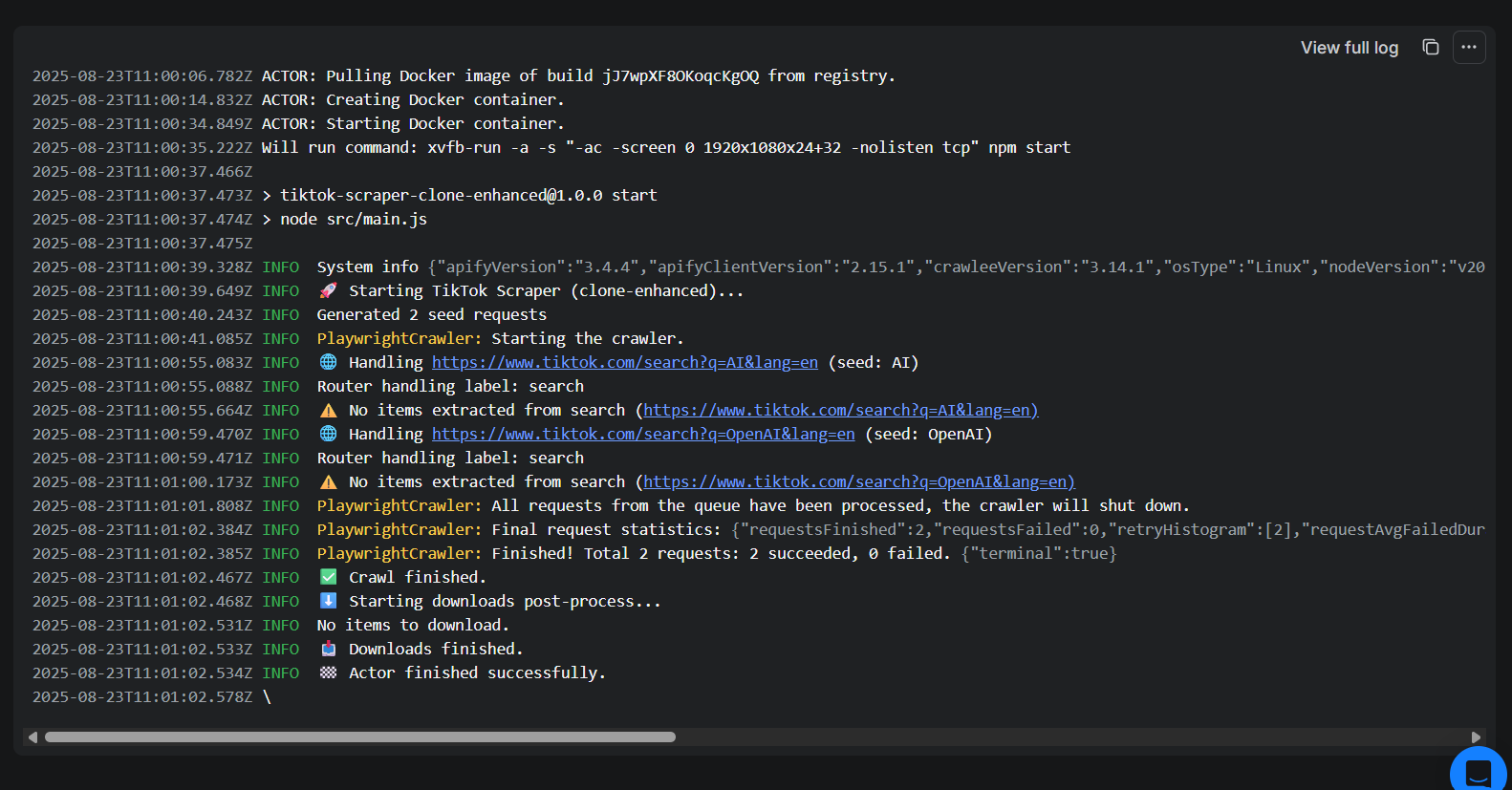Click the down-arrow icon by Starting downloads post-process
This screenshot has width=1512, height=790.
click(x=328, y=601)
